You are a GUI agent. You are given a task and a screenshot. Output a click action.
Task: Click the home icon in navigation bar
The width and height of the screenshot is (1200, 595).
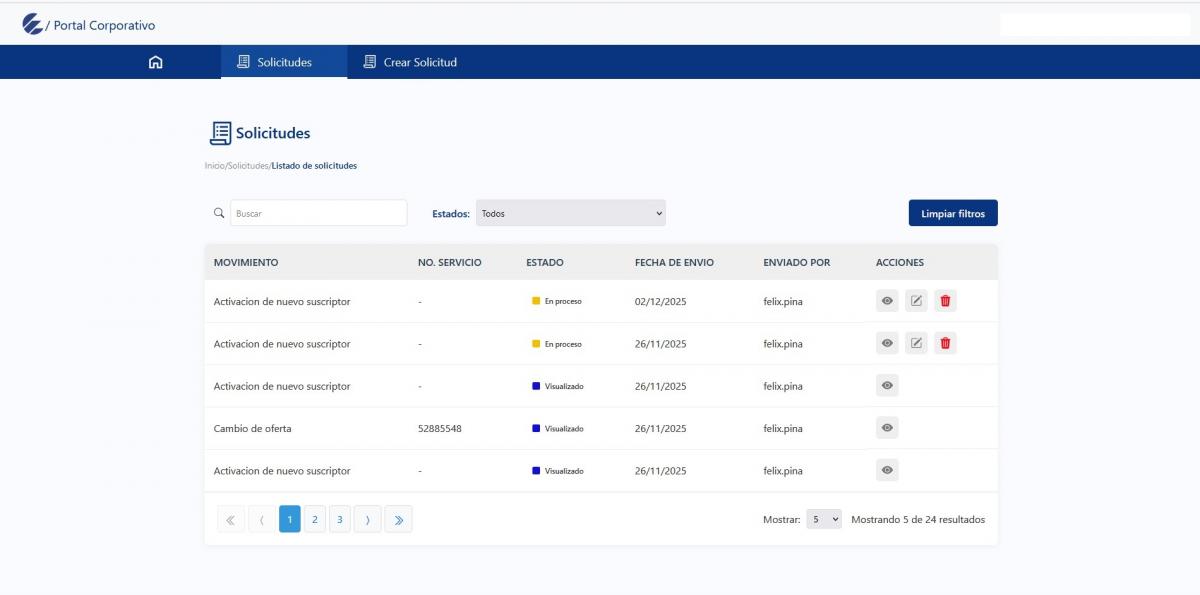pos(155,62)
